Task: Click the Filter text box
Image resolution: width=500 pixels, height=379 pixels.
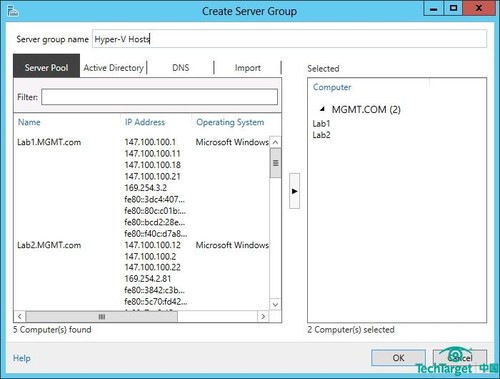Action: point(159,97)
